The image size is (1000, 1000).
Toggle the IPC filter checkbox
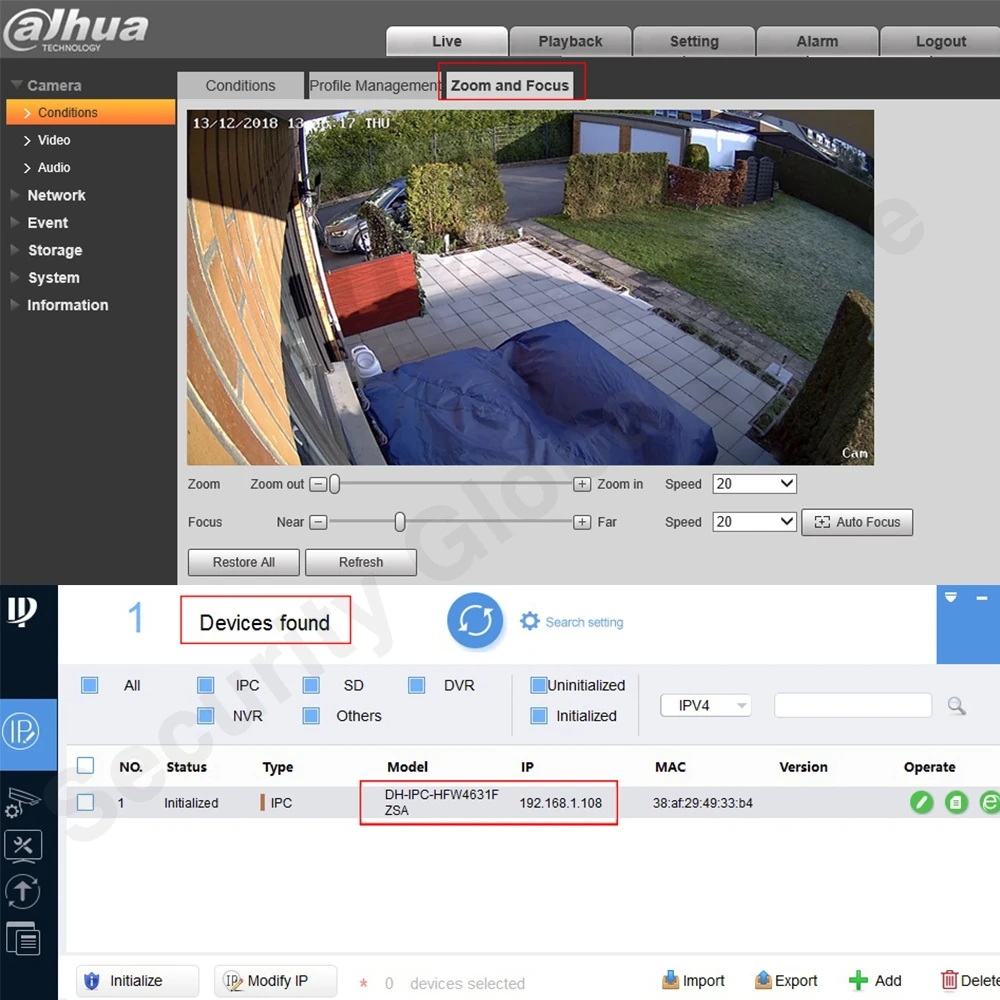[206, 685]
